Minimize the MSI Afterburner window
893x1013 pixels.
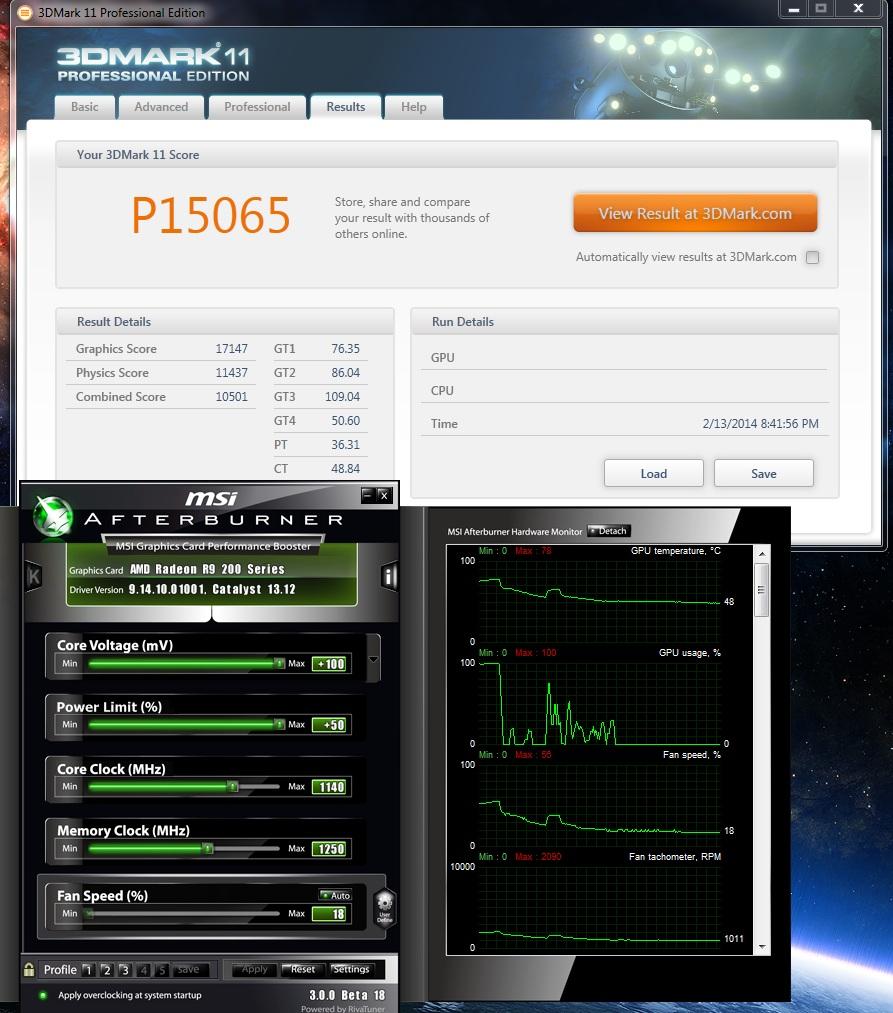coord(368,496)
